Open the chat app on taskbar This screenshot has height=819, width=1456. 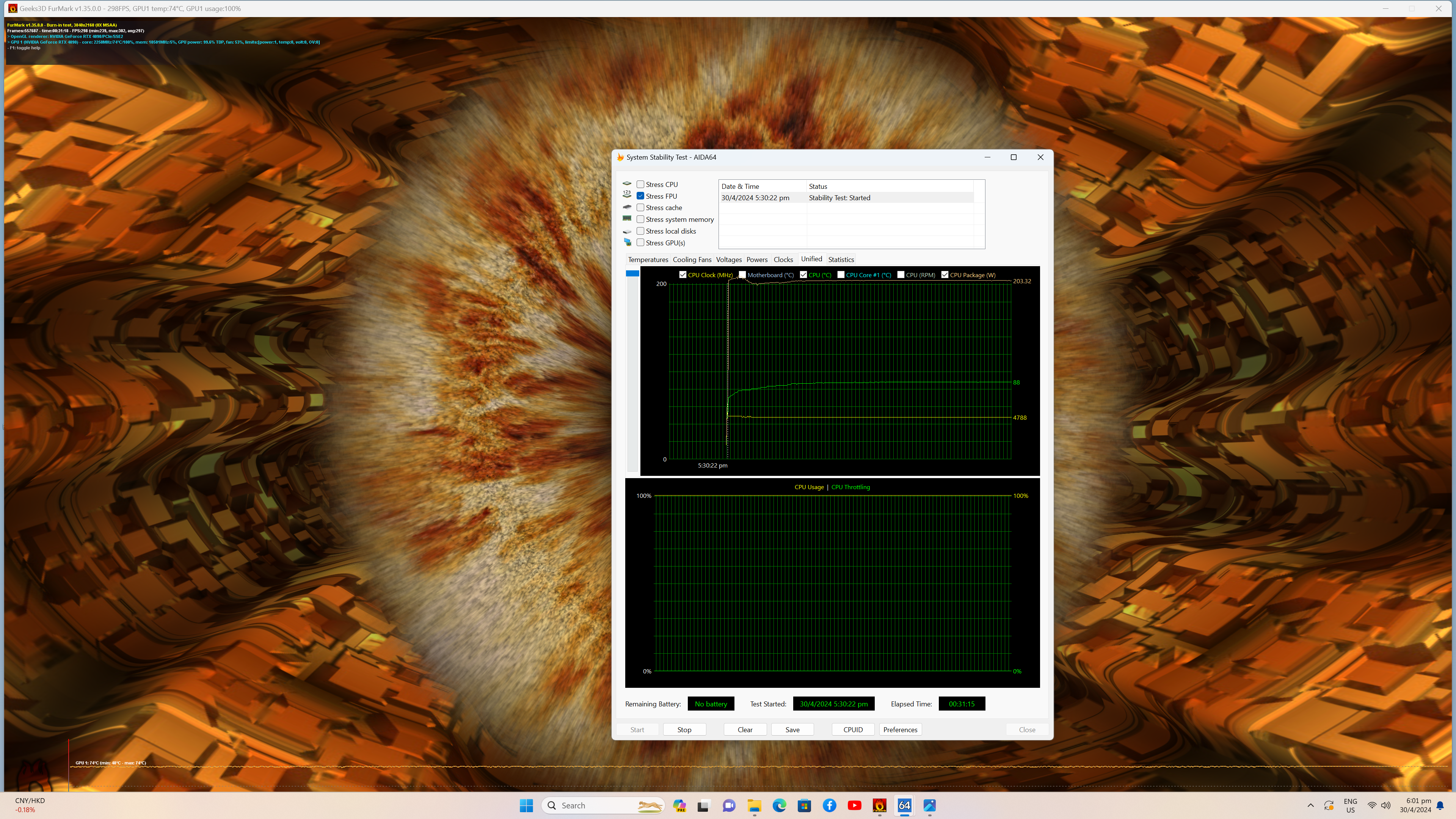(729, 805)
